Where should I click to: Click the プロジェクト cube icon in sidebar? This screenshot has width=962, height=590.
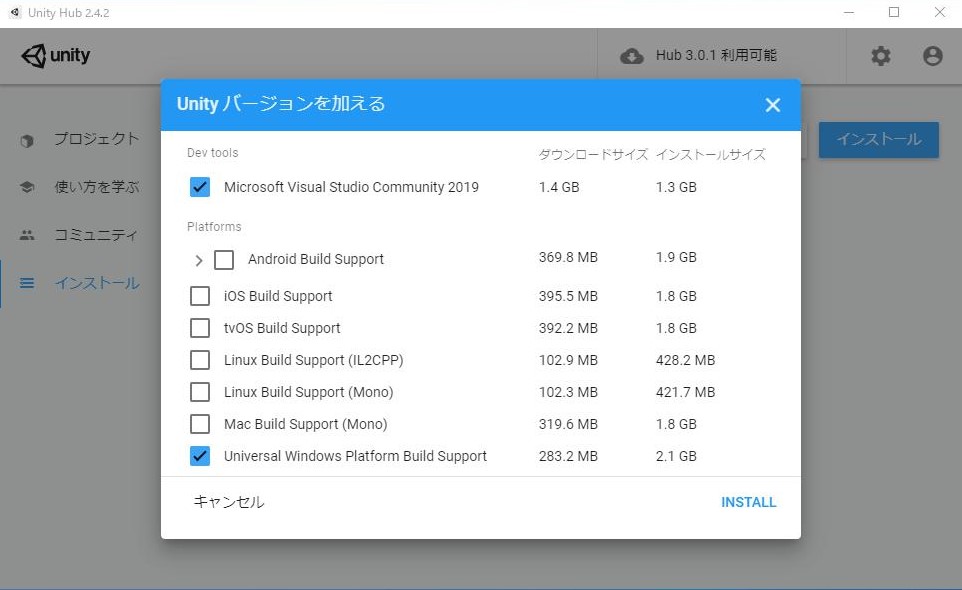click(26, 140)
